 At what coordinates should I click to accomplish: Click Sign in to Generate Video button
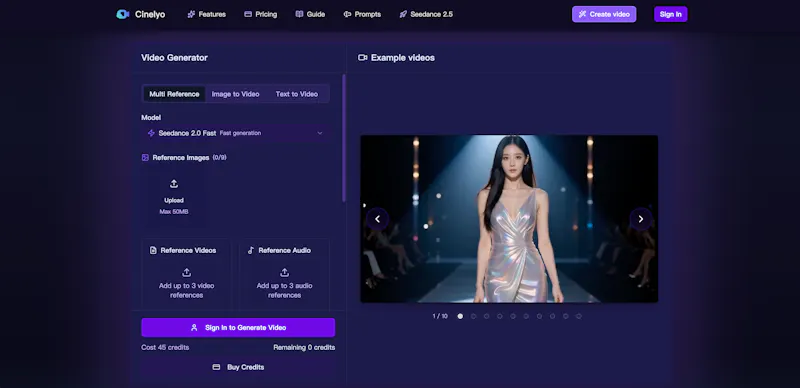[x=238, y=328]
